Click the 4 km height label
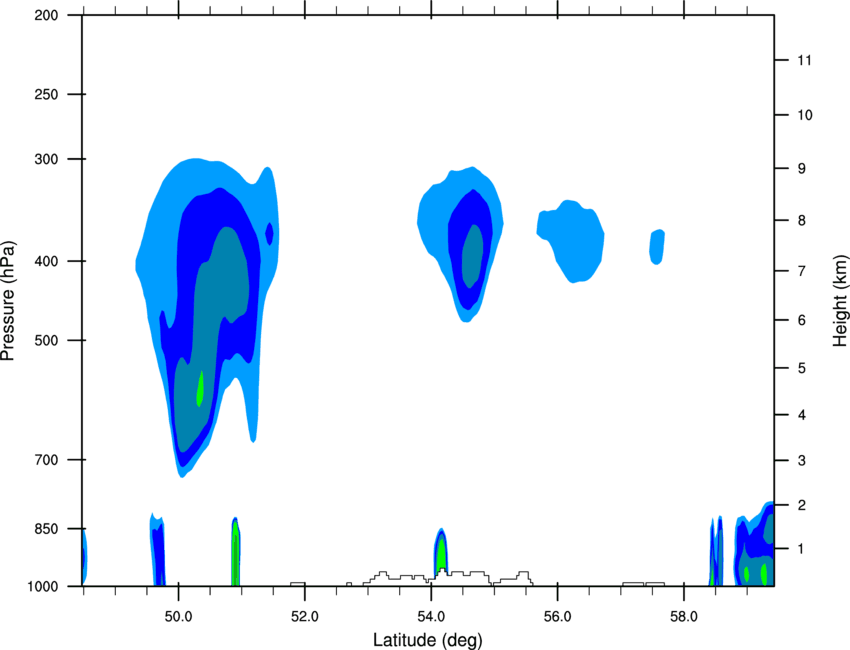Image resolution: width=850 pixels, height=650 pixels. [802, 415]
